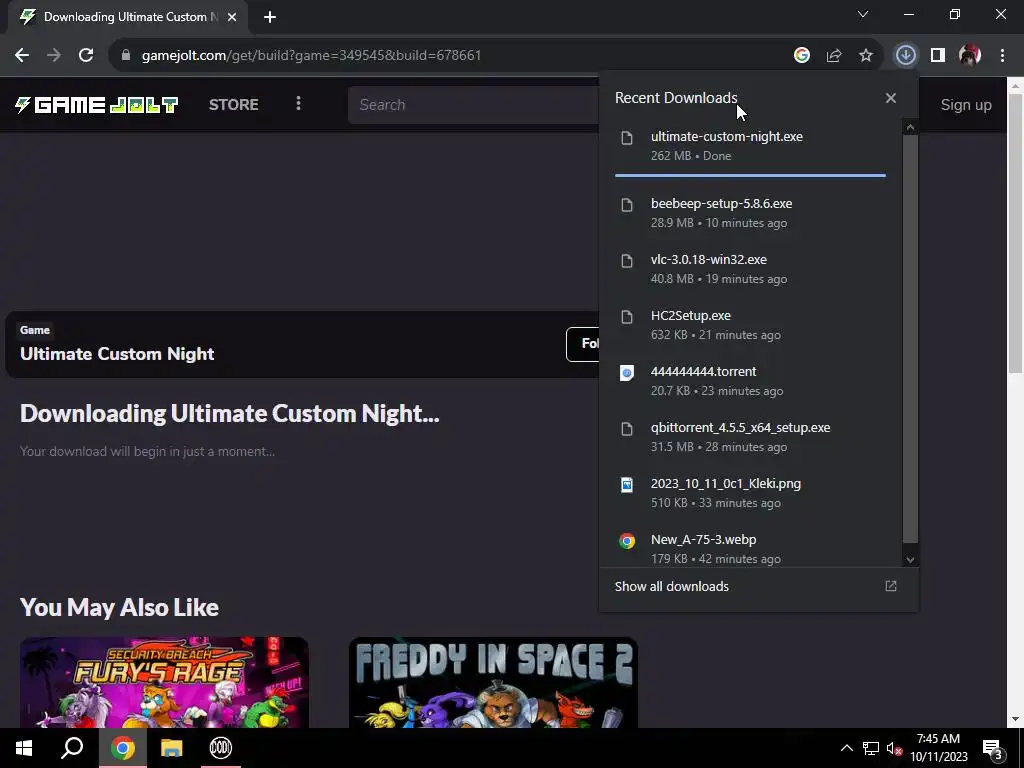Open 2023_10_11_0c1_Kleki.png download
Screen dimensions: 1024x768
tap(750, 493)
